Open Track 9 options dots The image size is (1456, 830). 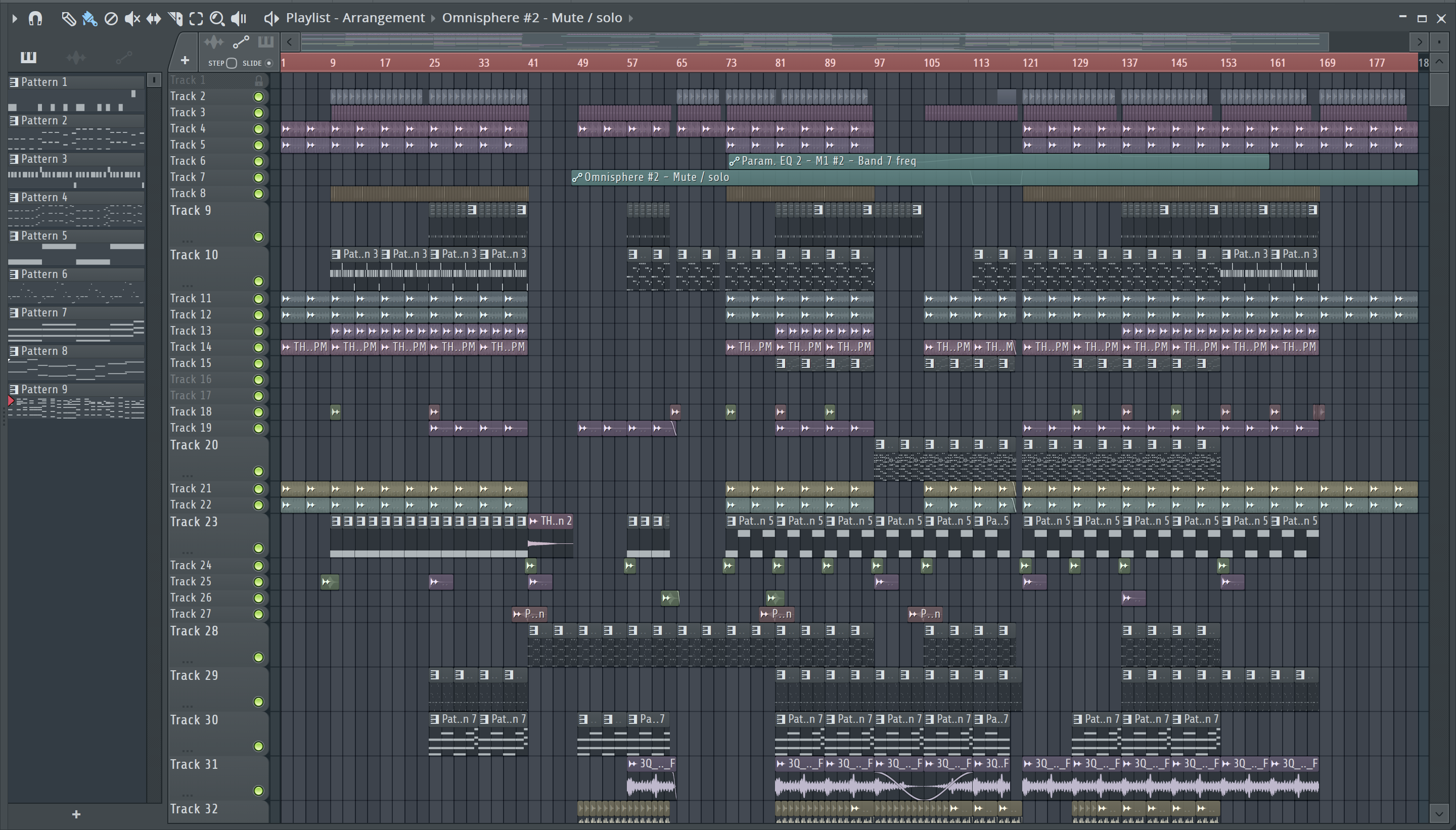187,241
